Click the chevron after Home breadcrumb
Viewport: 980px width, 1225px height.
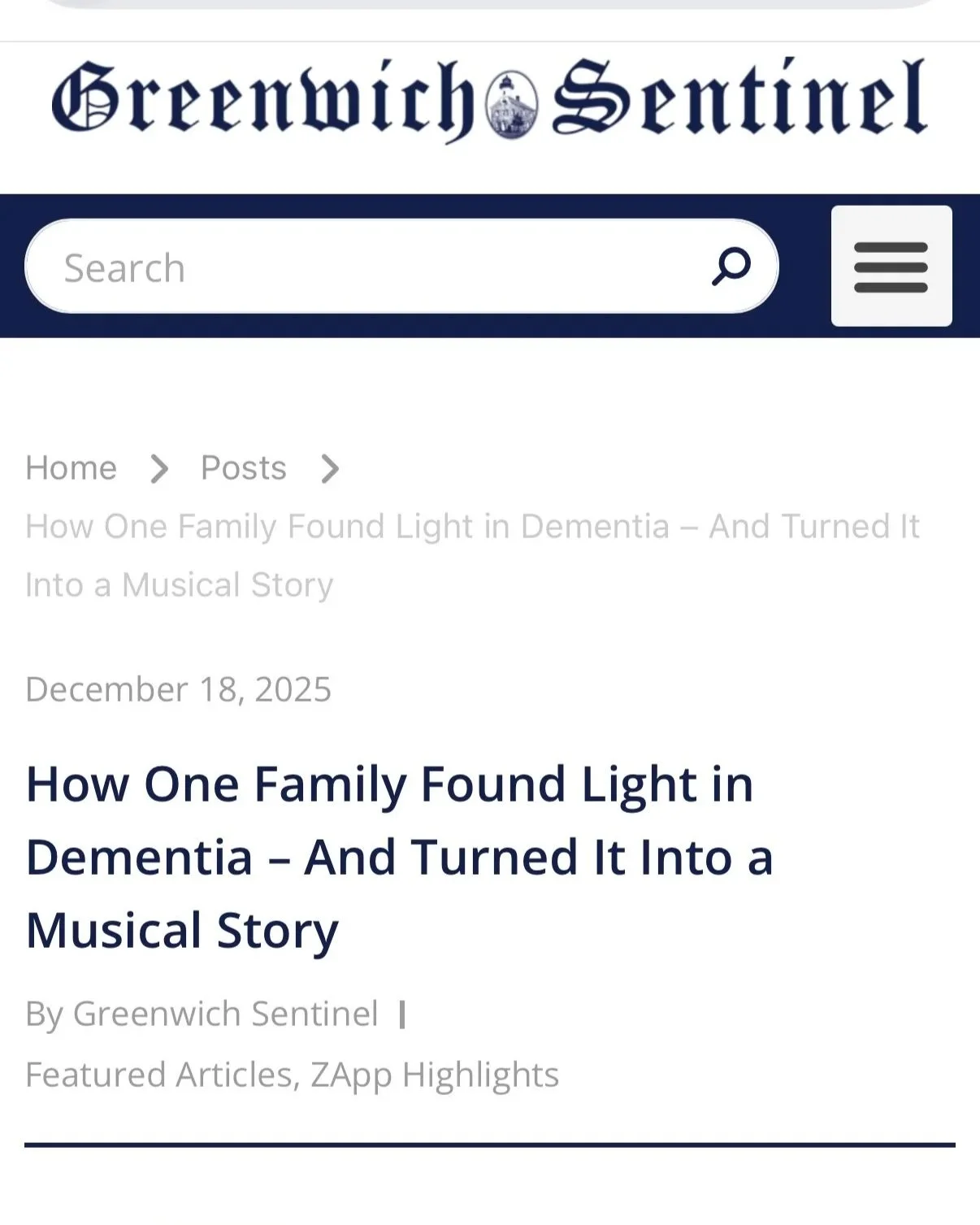coord(159,469)
